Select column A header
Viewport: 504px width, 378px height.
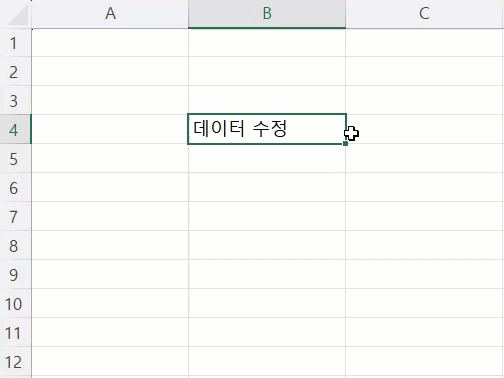pos(110,14)
